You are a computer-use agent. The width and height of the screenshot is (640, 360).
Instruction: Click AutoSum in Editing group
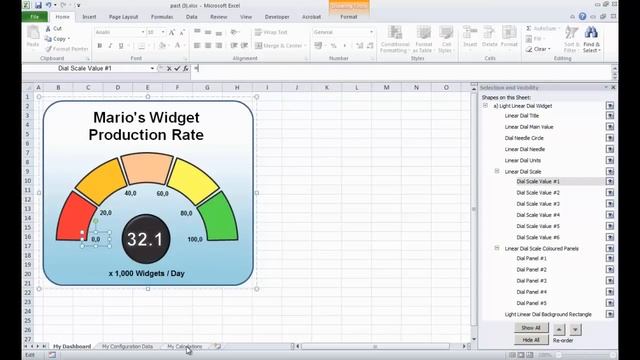tap(542, 29)
